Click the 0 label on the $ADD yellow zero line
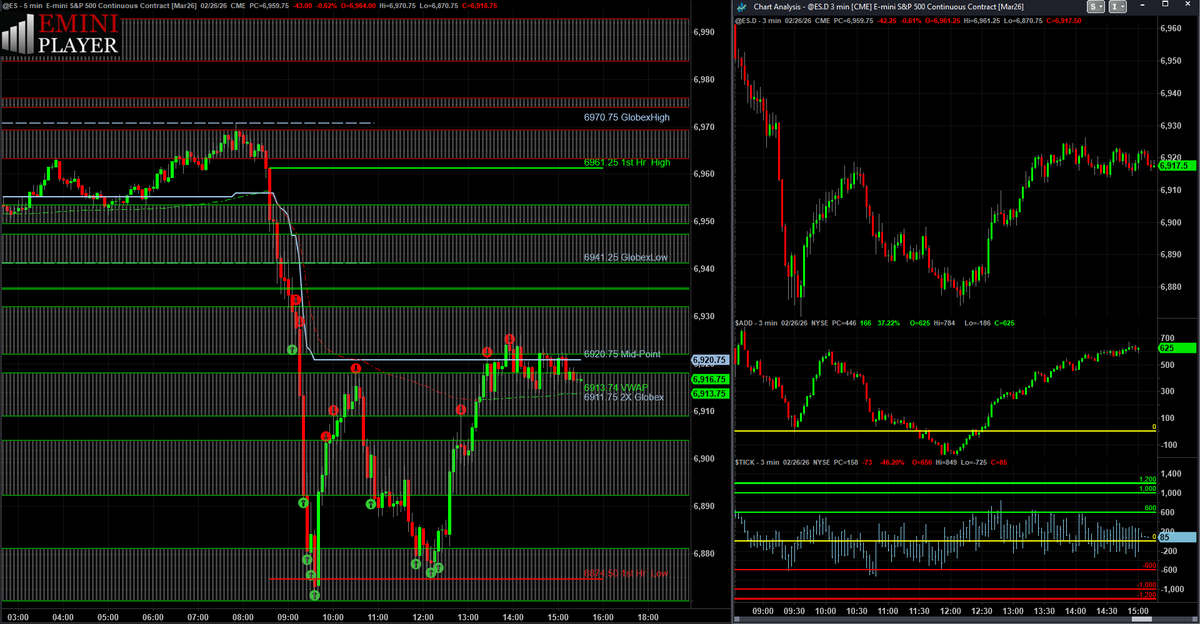The height and width of the screenshot is (624, 1200). pyautogui.click(x=1154, y=427)
